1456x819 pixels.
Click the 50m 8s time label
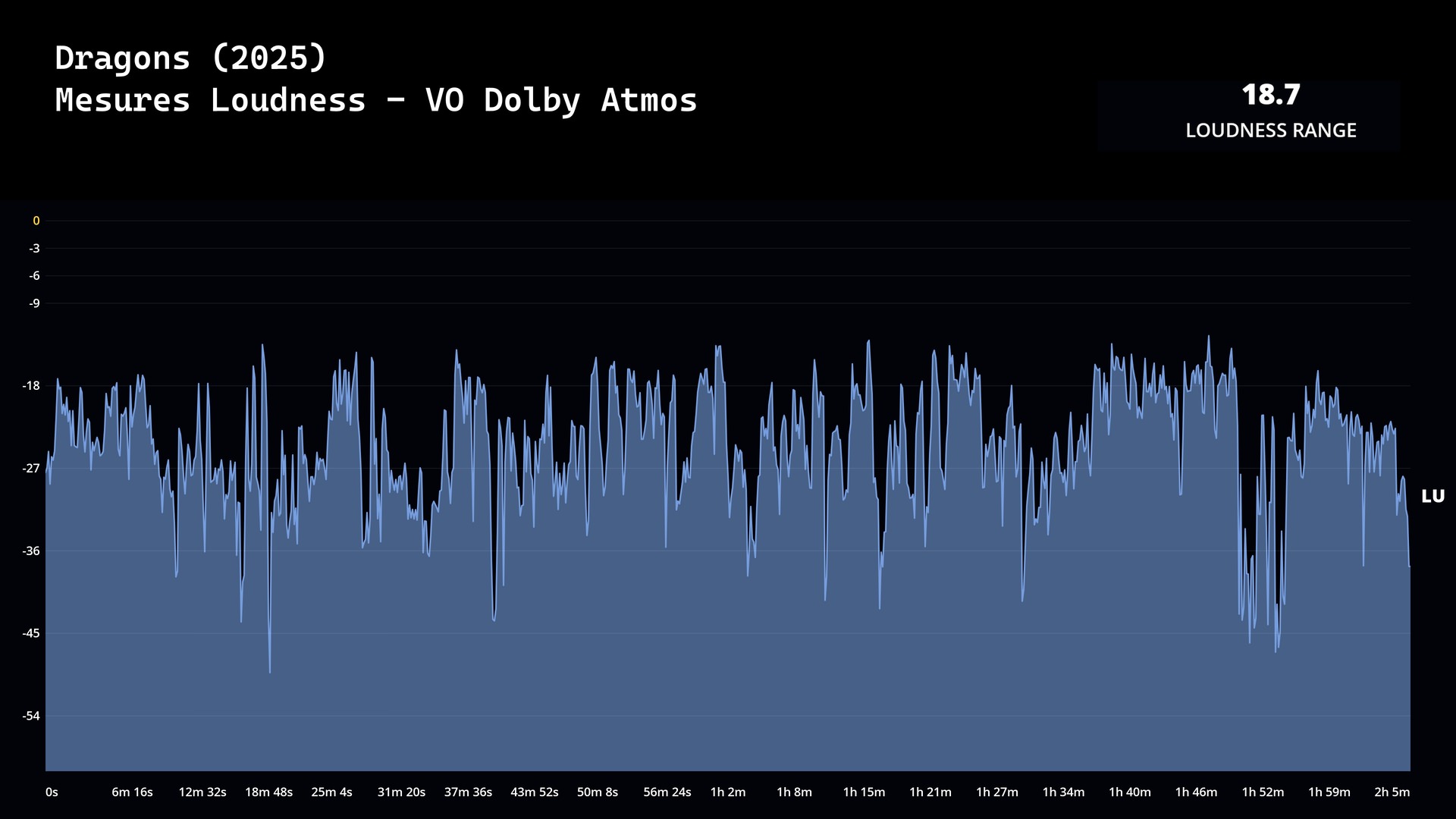(x=598, y=792)
